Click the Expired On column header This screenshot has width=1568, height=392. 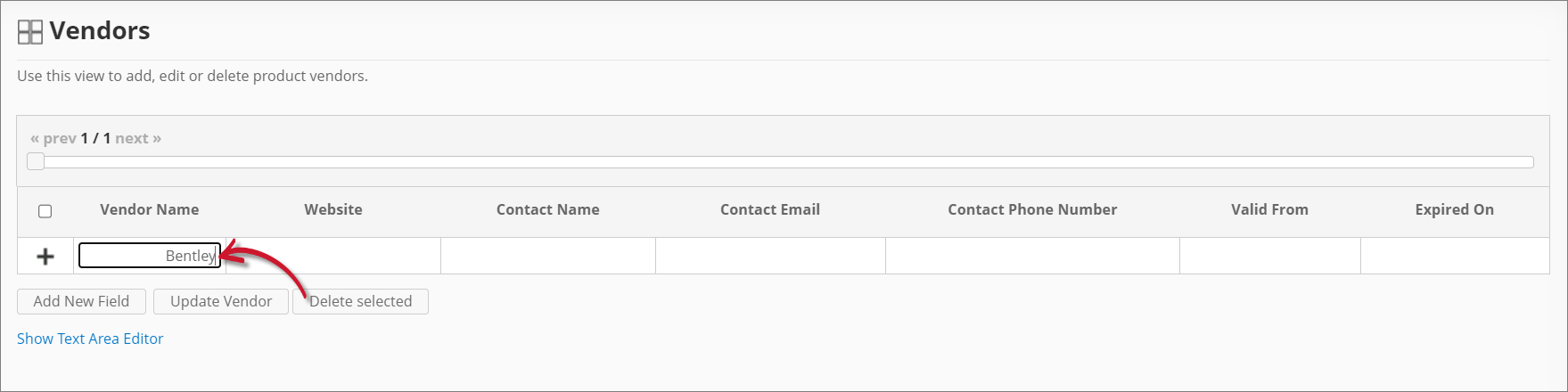tap(1454, 209)
